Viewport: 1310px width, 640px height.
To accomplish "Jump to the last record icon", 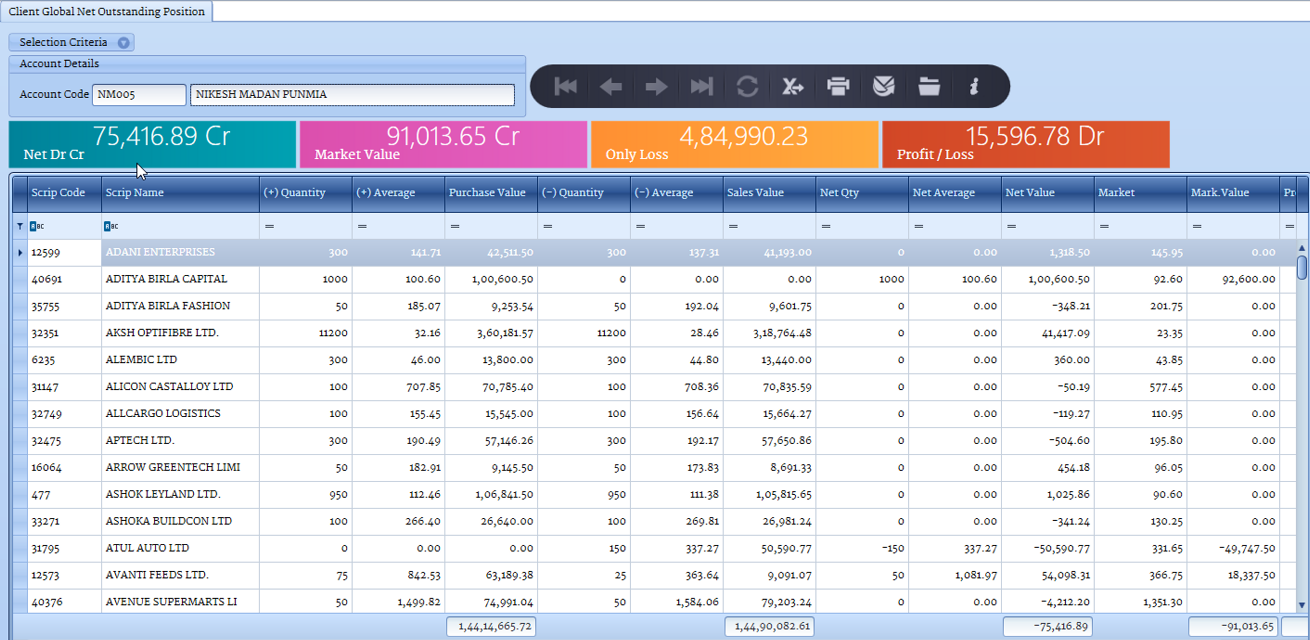I will [702, 87].
